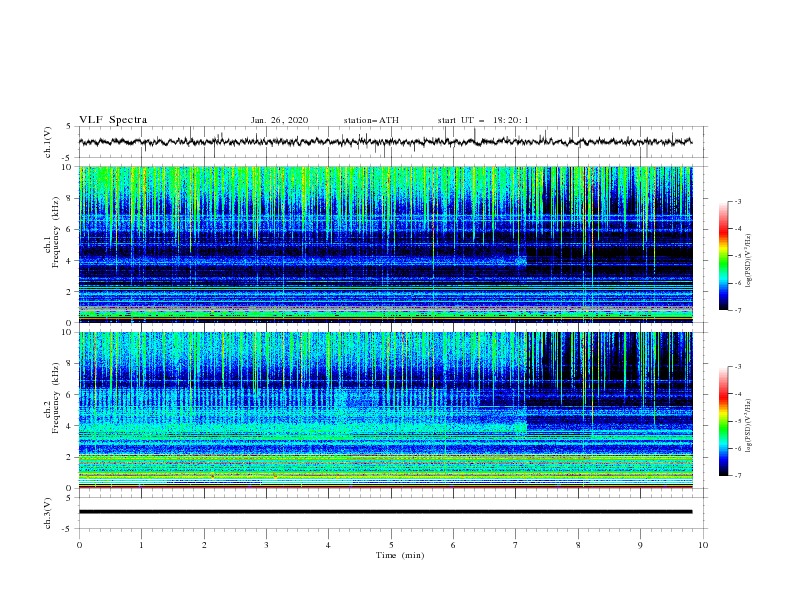Click the "5" tick on the ch.1(V) axis
Image resolution: width=792 pixels, height=612 pixels.
pyautogui.click(x=69, y=126)
